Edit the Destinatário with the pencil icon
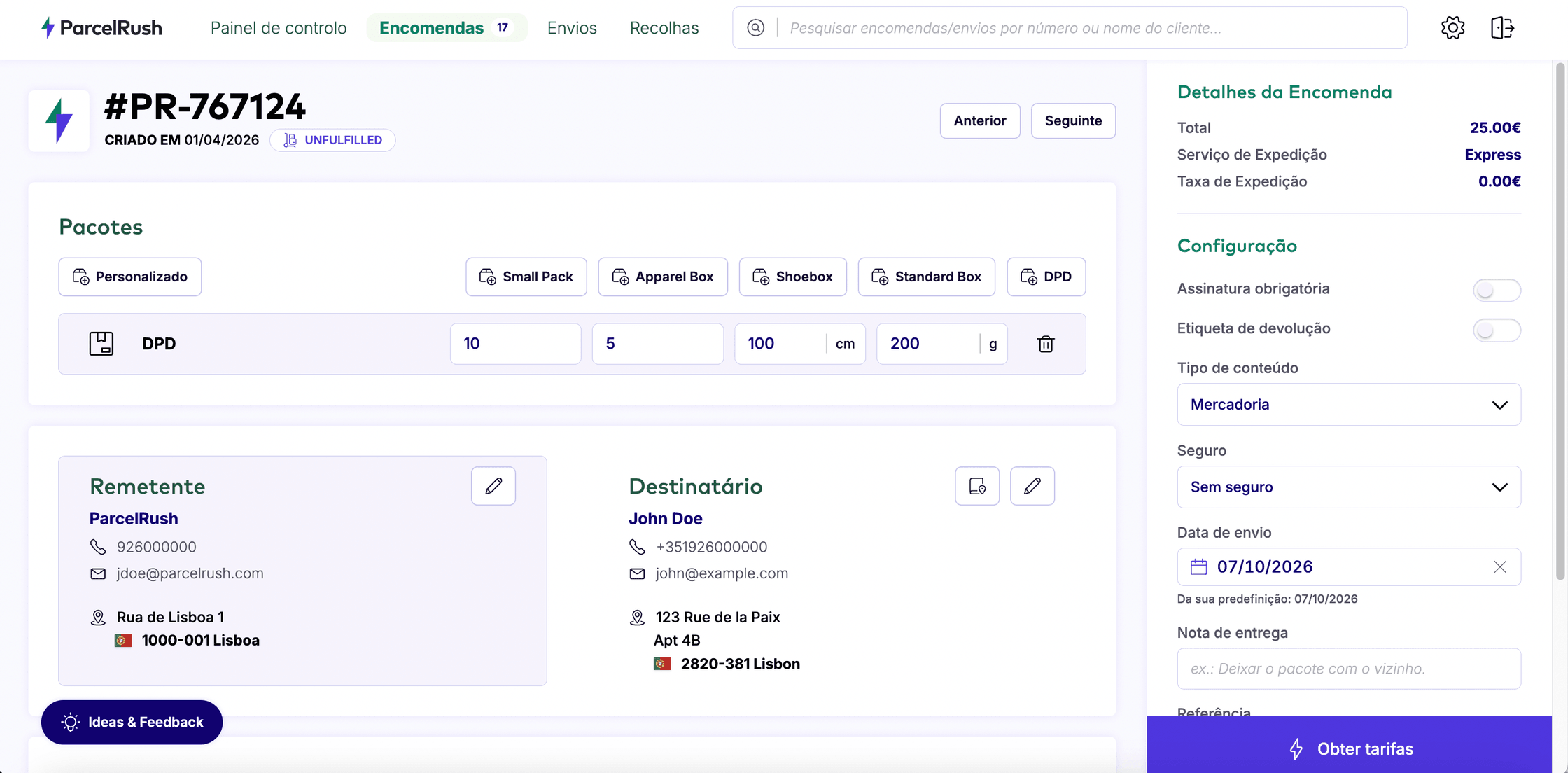The image size is (1568, 773). 1032,486
